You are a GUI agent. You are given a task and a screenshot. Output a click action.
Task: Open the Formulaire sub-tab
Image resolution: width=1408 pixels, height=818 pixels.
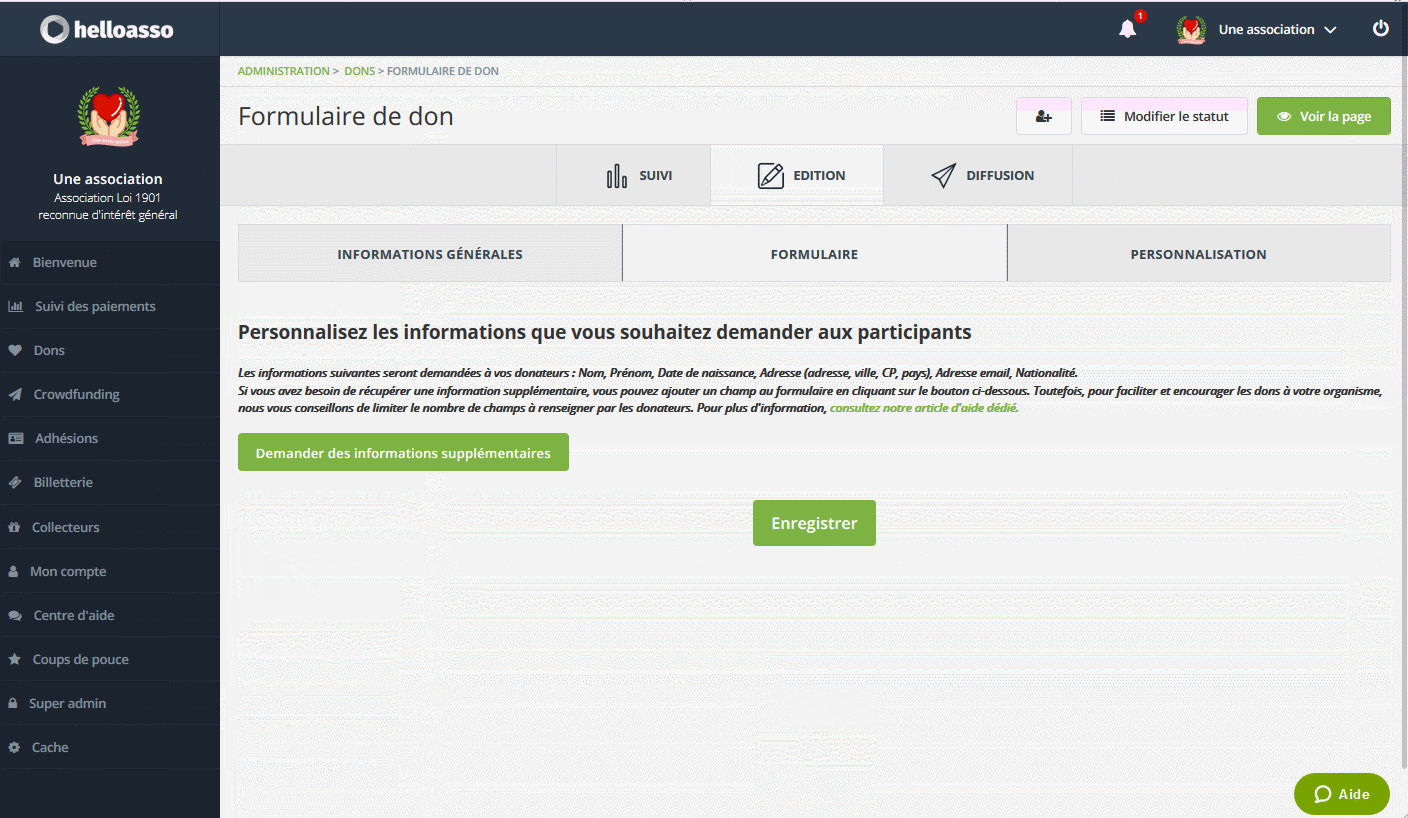click(x=814, y=253)
